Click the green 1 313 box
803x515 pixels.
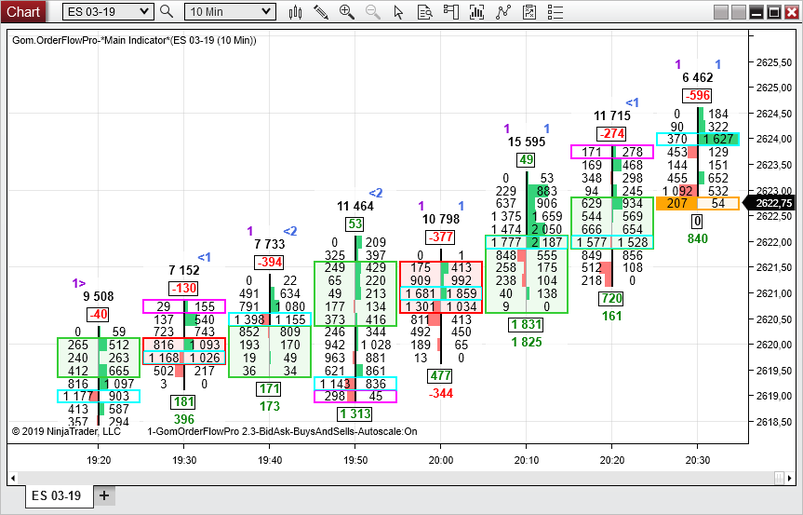355,414
